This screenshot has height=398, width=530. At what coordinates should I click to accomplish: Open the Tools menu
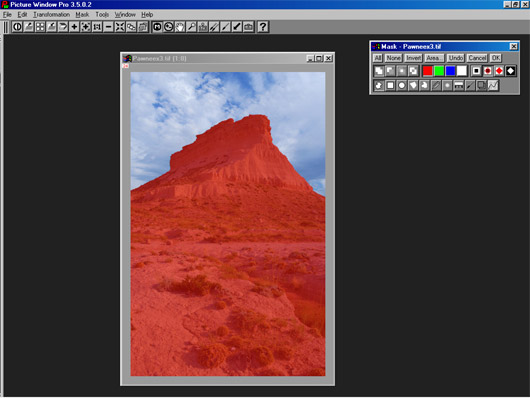[102, 15]
